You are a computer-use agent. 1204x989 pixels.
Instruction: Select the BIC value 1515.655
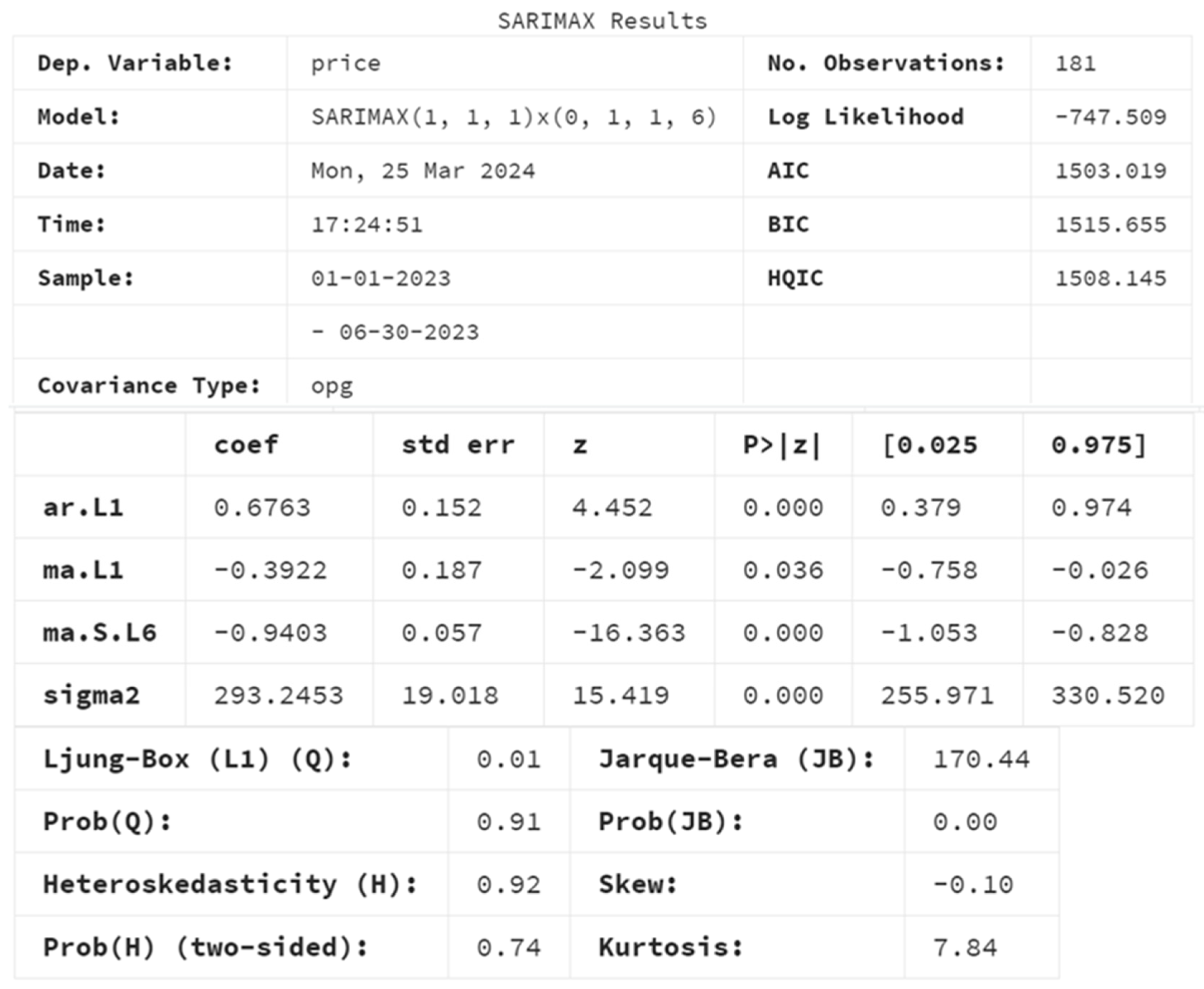[1111, 225]
